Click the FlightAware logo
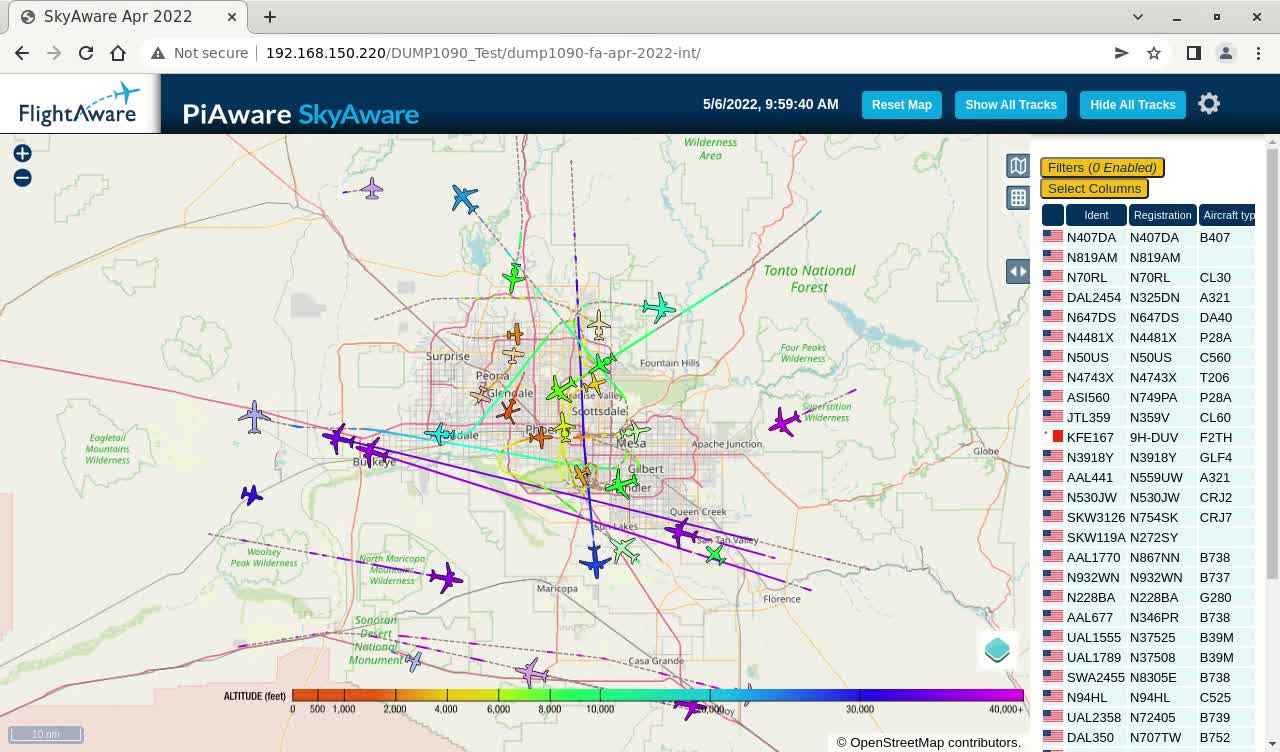This screenshot has height=752, width=1280. click(x=79, y=104)
